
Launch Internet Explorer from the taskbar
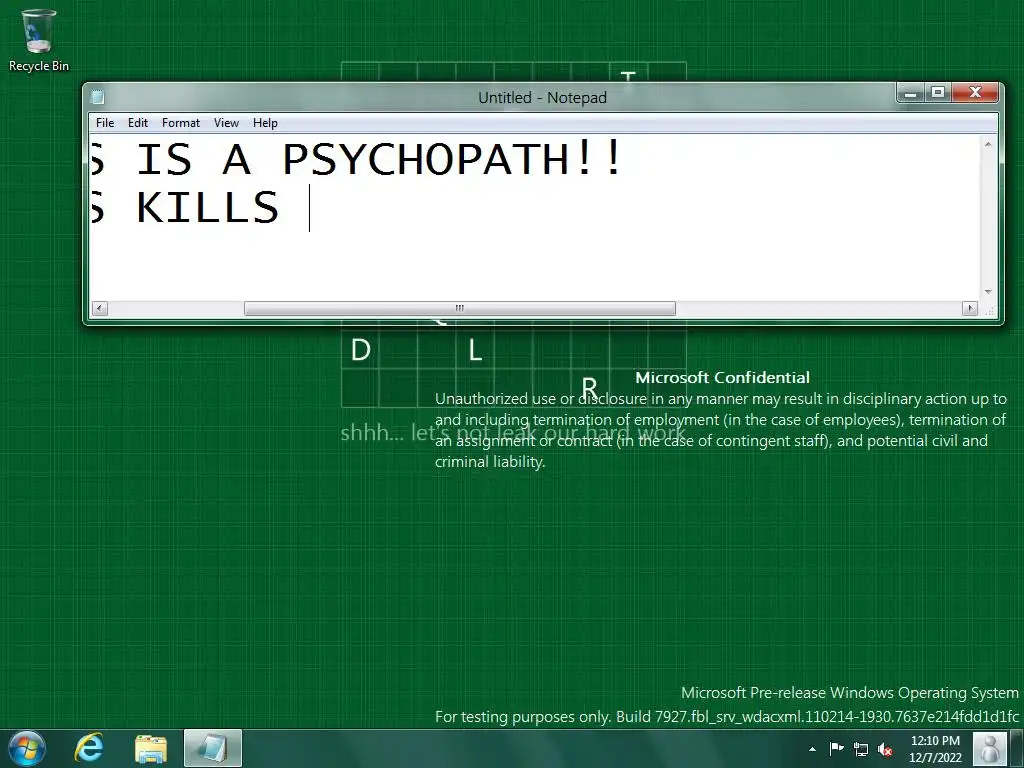(x=89, y=748)
